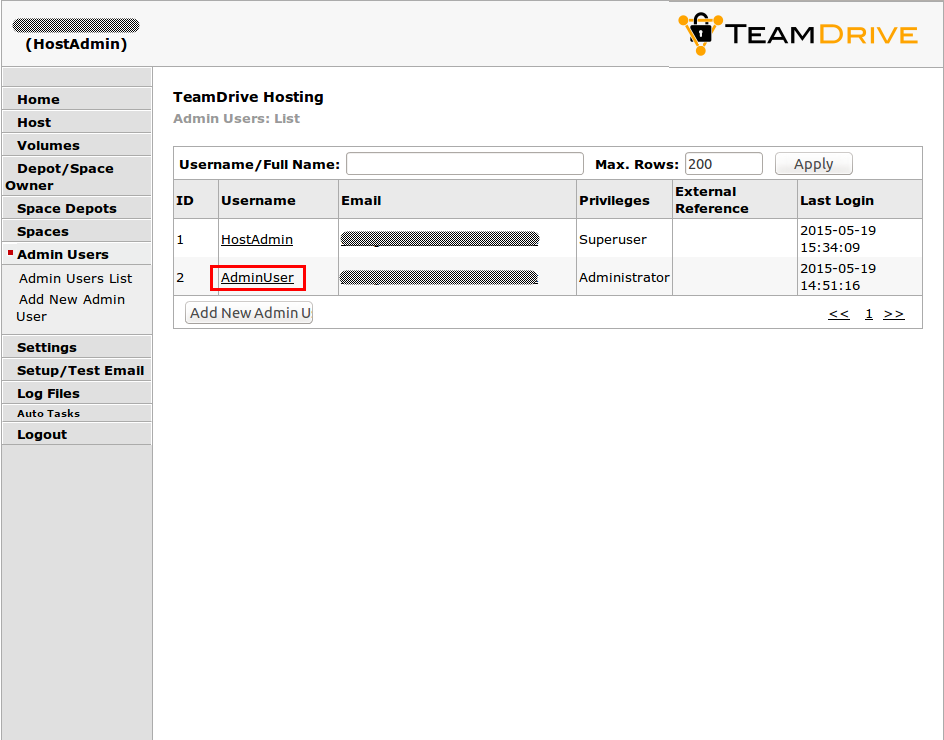This screenshot has height=740, width=944.
Task: Open Auto Tasks in sidebar
Action: click(48, 413)
